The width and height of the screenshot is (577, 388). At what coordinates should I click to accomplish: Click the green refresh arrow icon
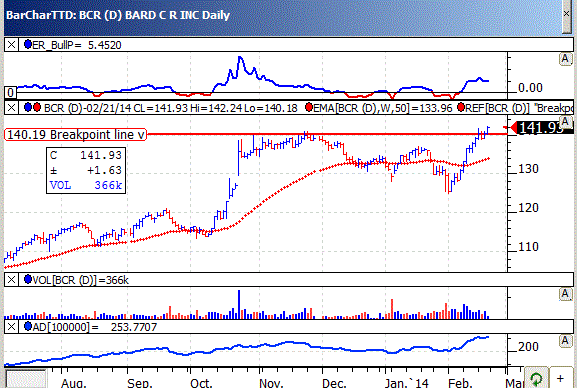[x=536, y=378]
